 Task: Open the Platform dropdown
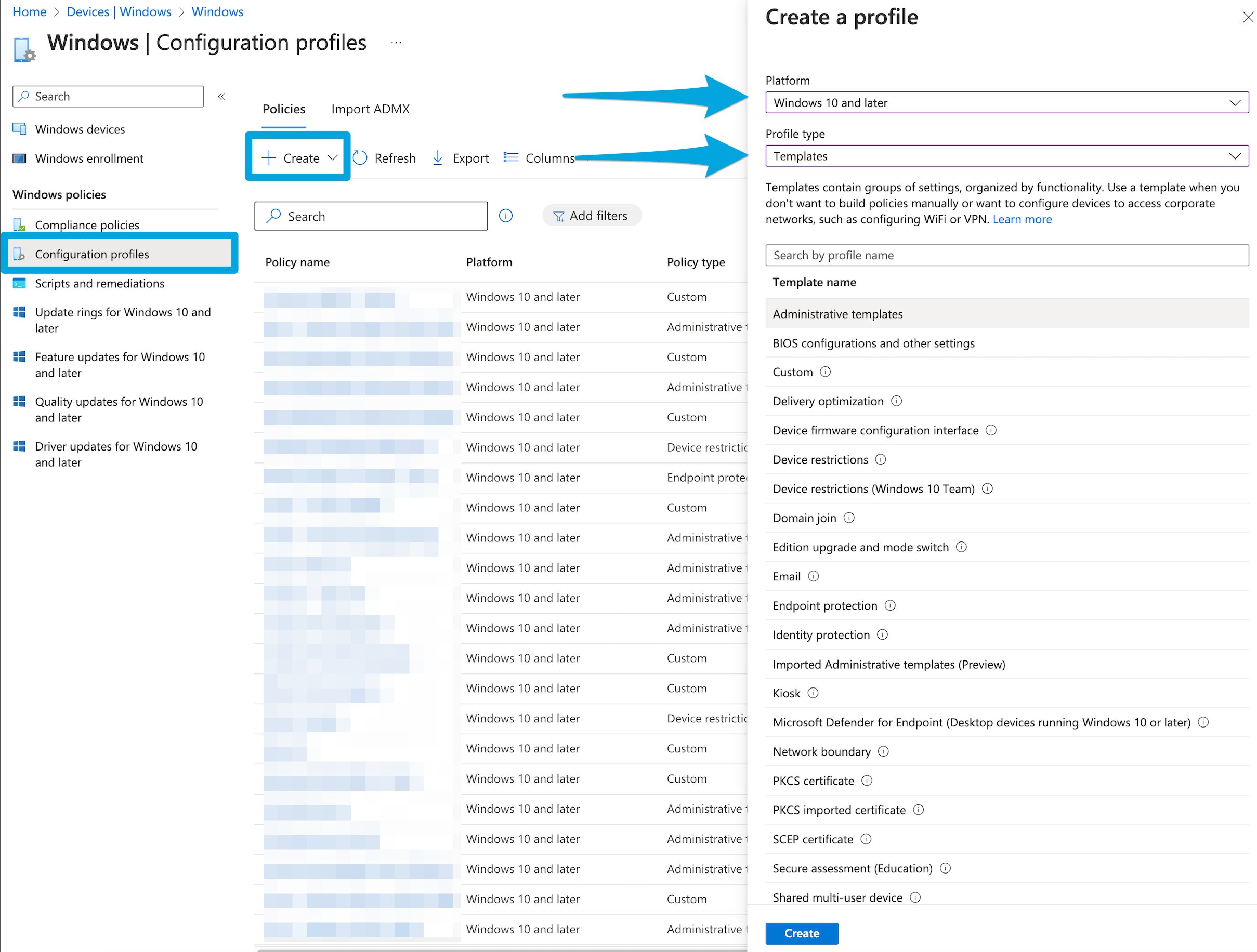coord(1007,103)
